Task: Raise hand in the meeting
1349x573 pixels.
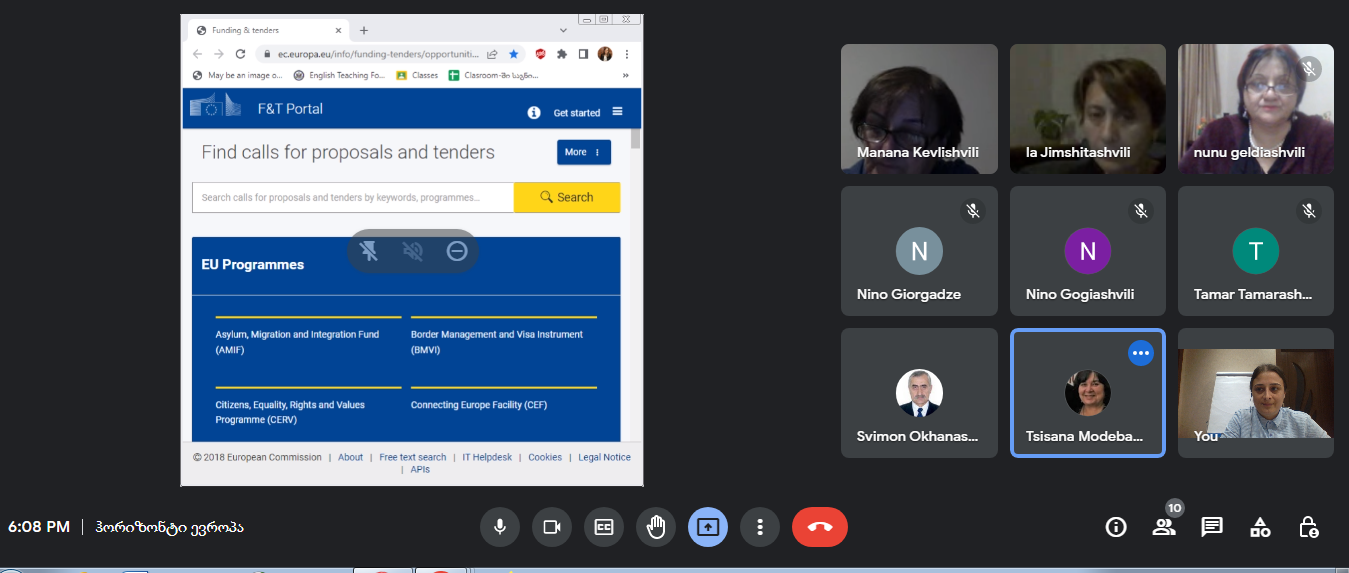Action: pyautogui.click(x=656, y=527)
